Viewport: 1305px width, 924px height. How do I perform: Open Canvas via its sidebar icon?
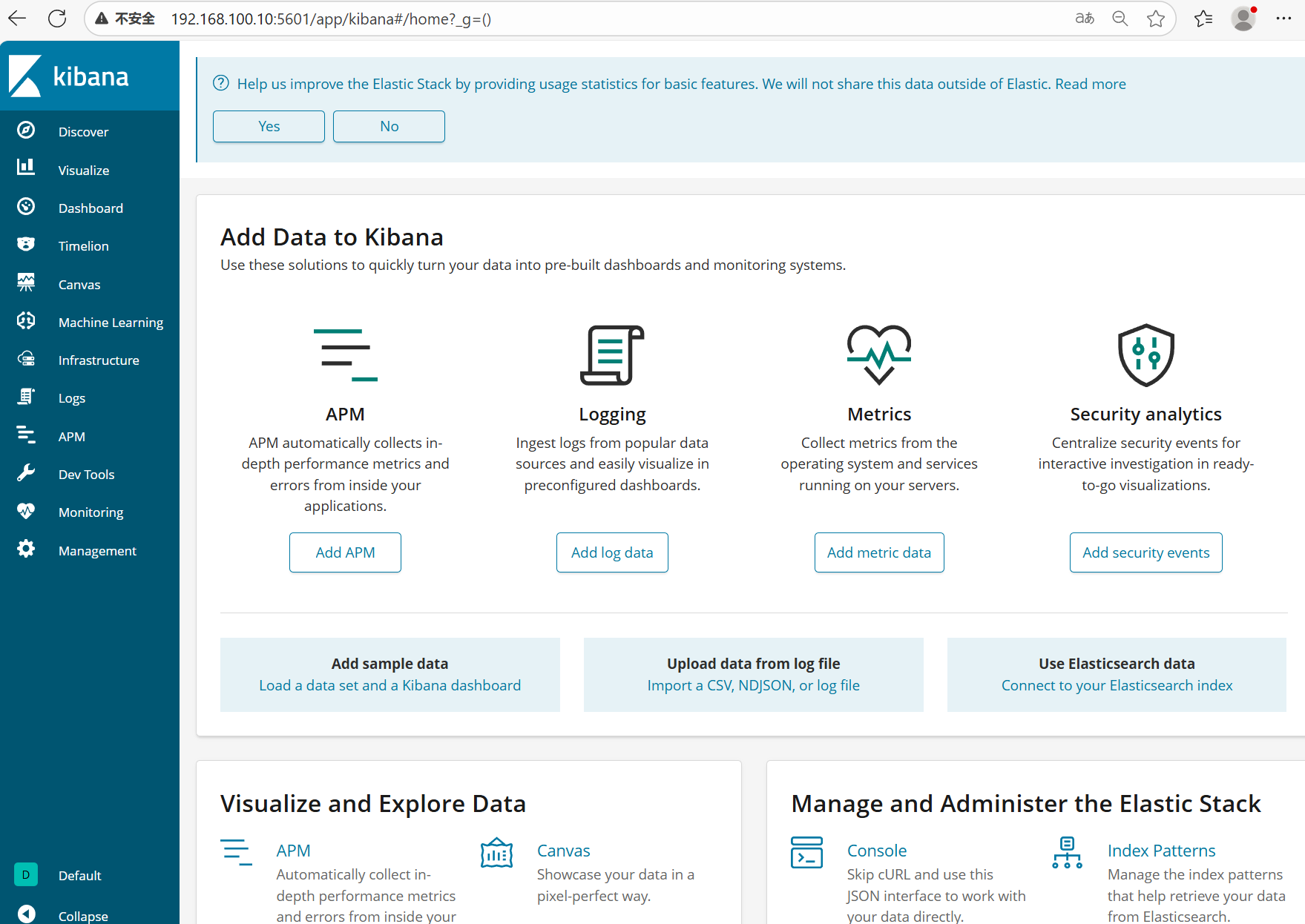[26, 283]
